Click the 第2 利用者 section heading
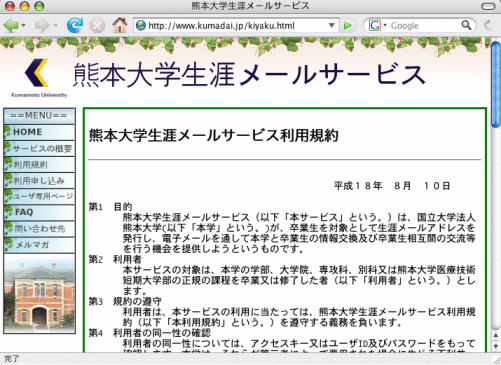This screenshot has height=365, width=501. [x=115, y=259]
